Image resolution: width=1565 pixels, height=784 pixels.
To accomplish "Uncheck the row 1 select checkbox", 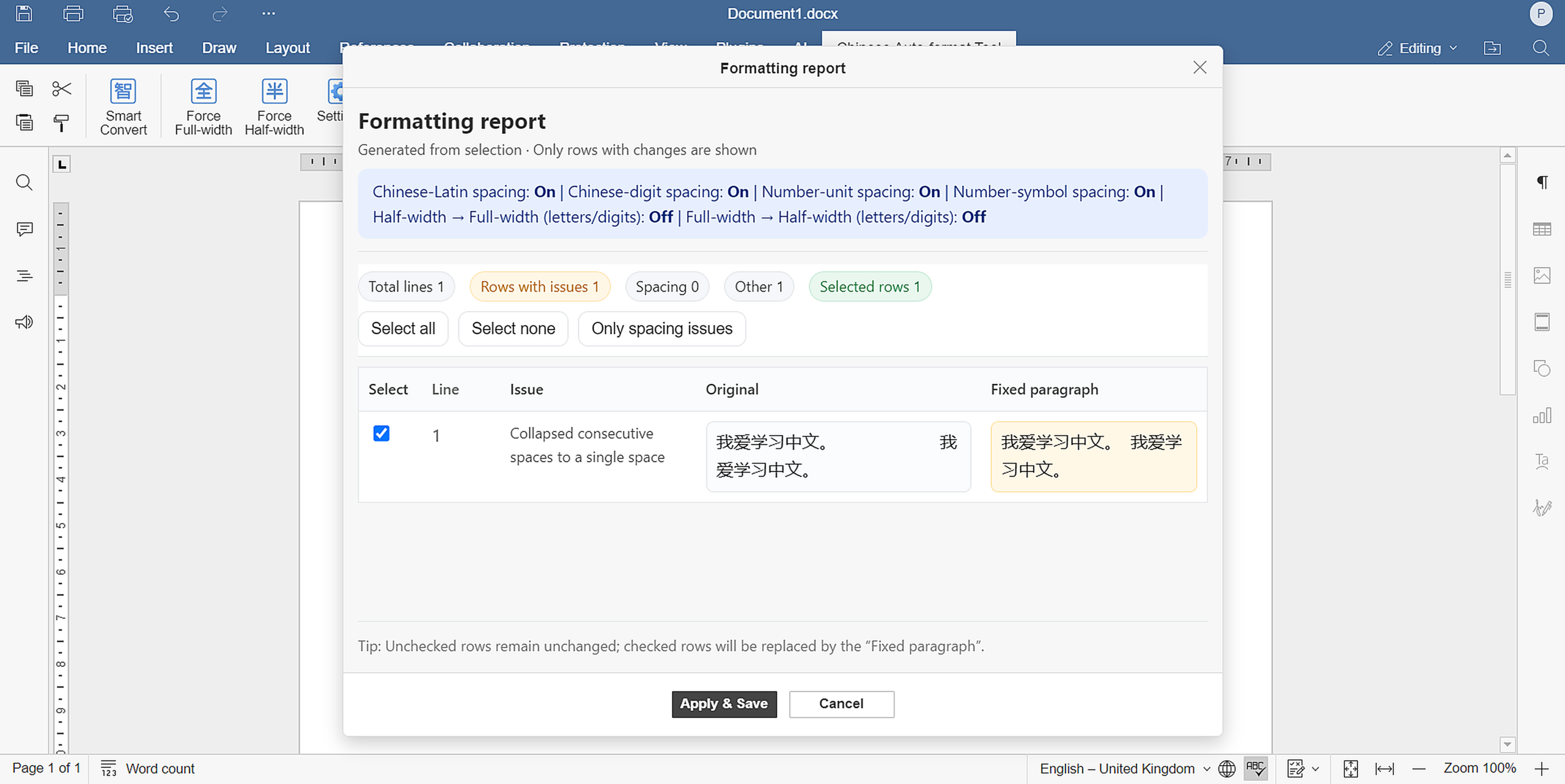I will [x=381, y=433].
